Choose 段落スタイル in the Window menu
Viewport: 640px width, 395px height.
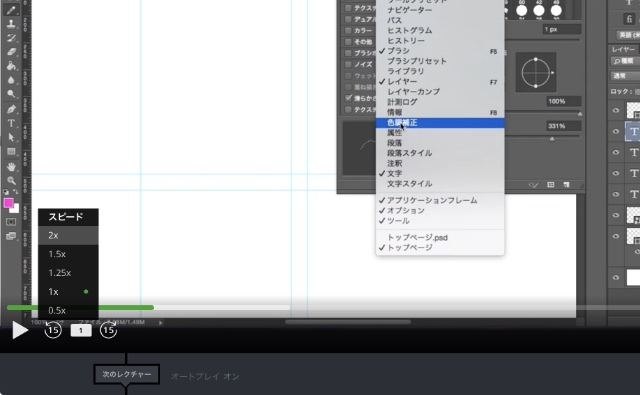point(440,153)
